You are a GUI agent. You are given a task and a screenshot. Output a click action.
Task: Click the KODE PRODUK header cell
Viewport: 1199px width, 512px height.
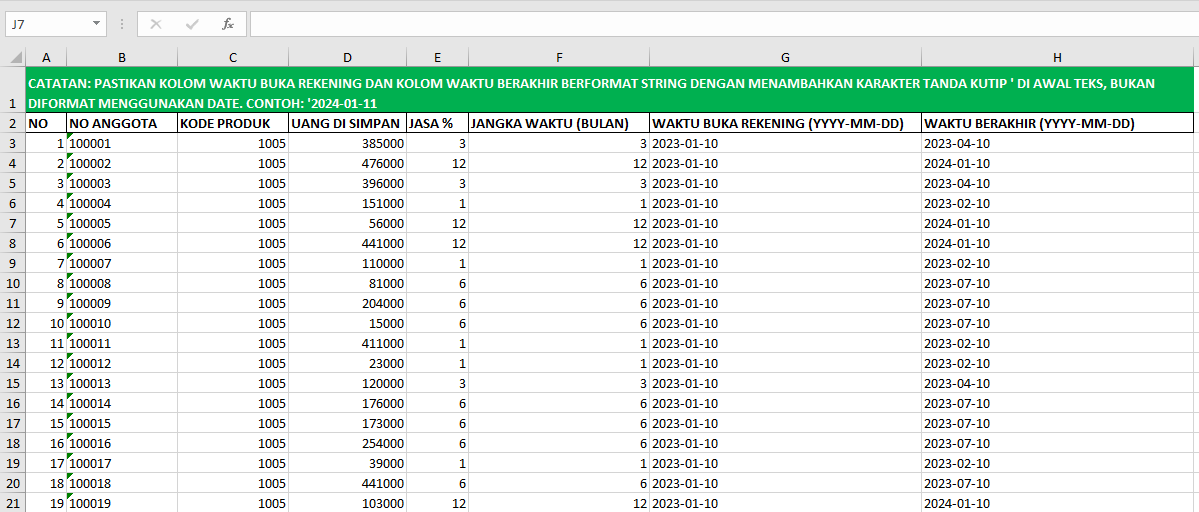coord(232,123)
